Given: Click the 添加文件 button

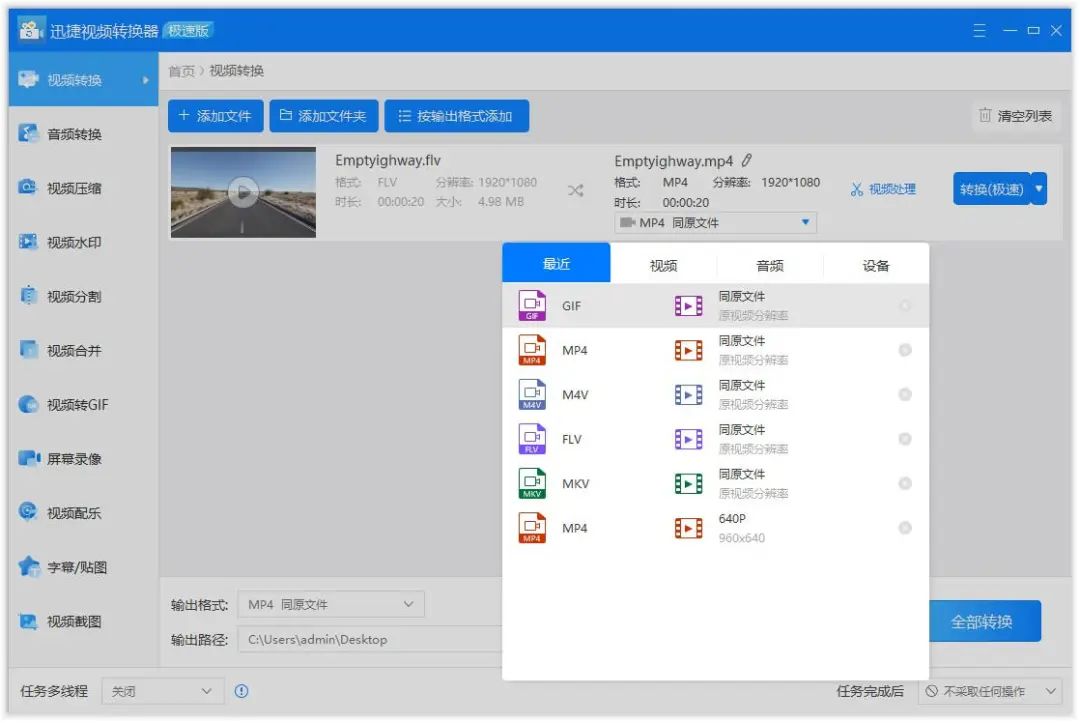Looking at the screenshot, I should coord(214,115).
